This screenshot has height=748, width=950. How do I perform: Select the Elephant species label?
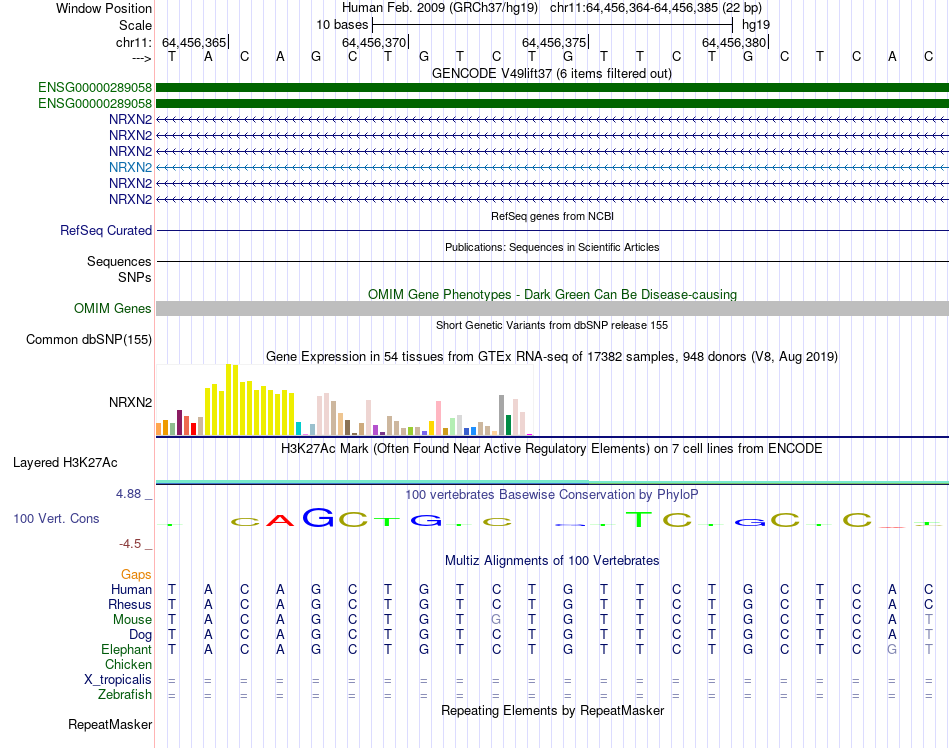coord(126,649)
